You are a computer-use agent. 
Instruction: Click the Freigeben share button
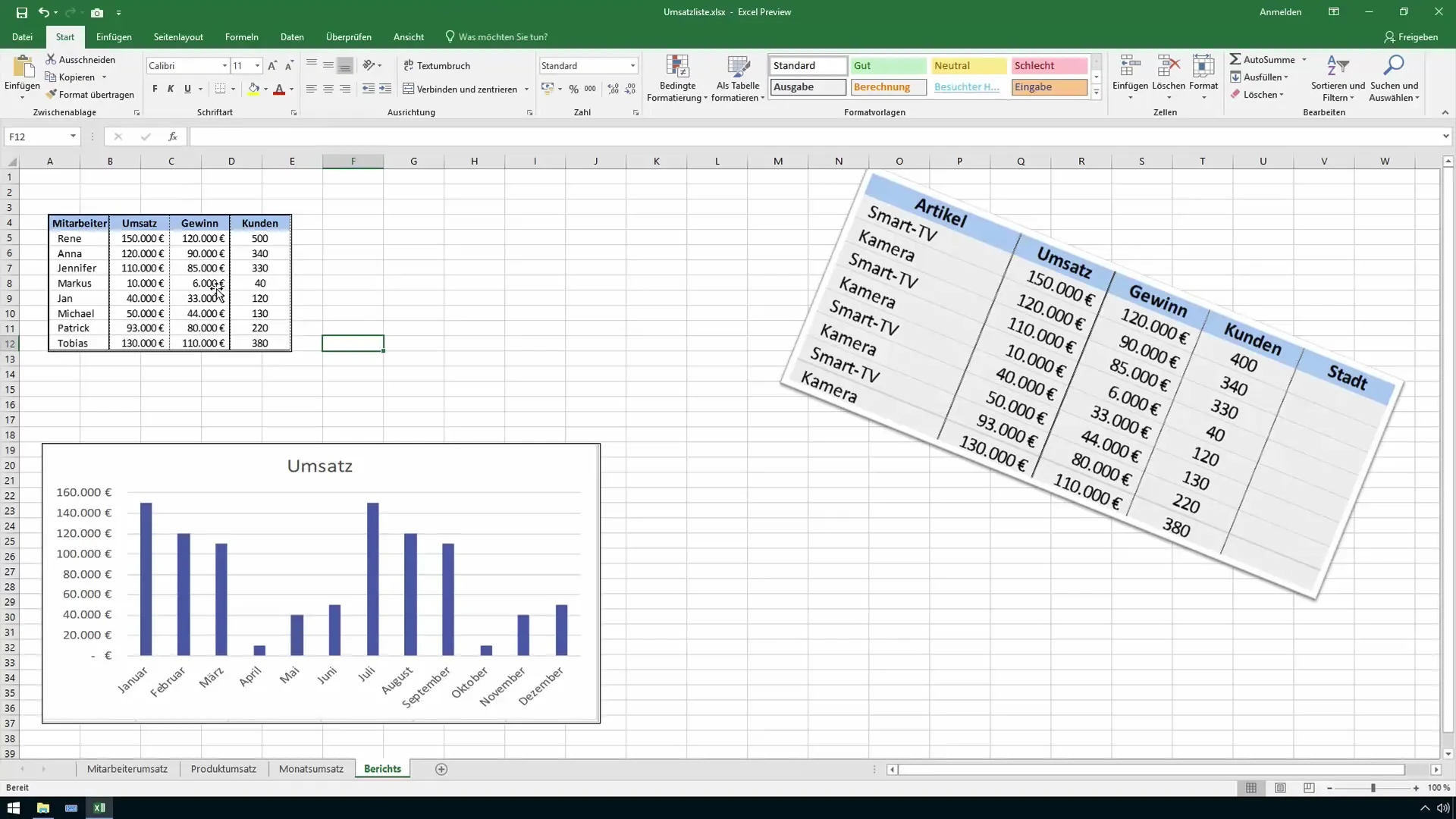click(x=1410, y=36)
